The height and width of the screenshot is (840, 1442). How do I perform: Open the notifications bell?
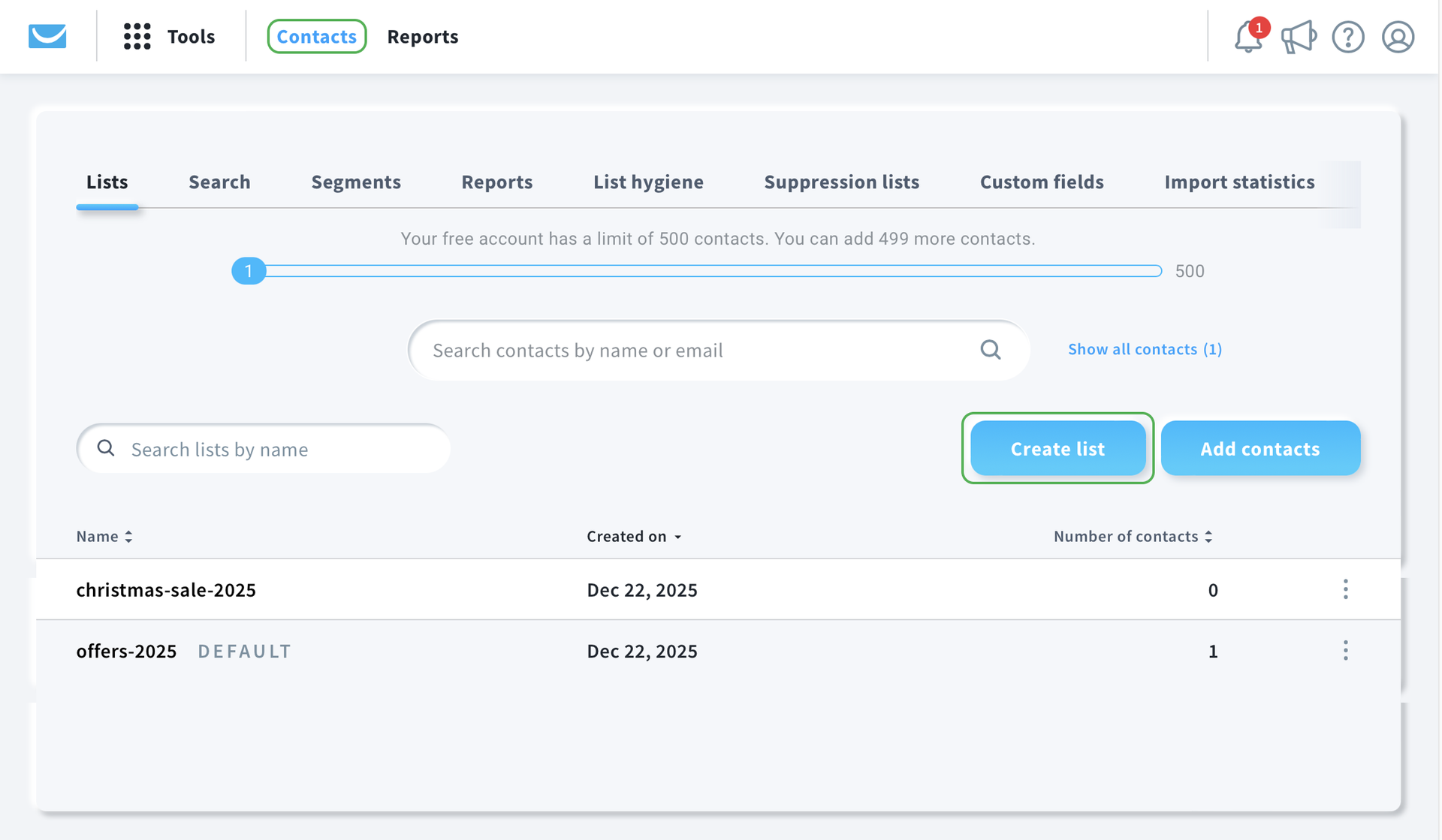click(x=1247, y=37)
